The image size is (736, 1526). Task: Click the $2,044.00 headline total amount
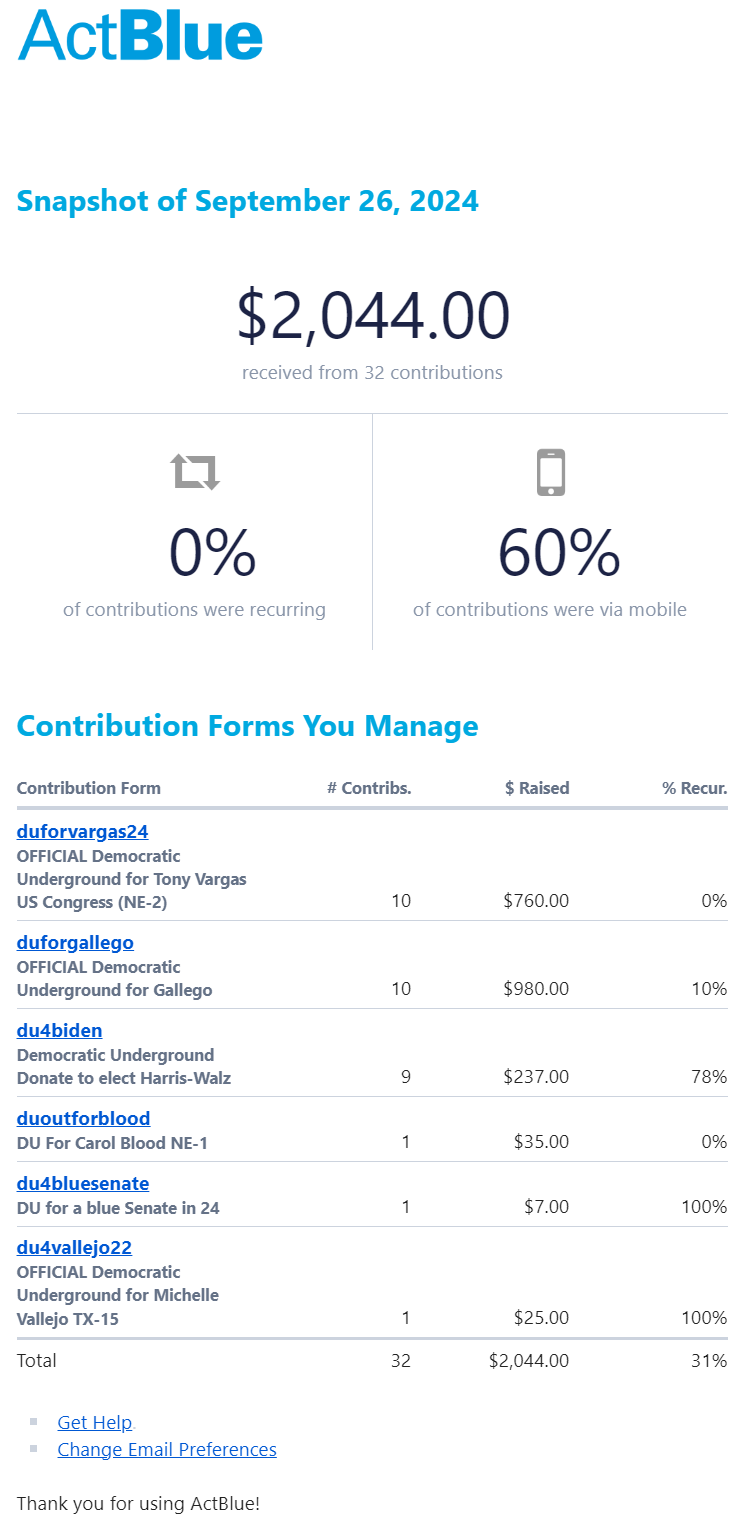373,316
